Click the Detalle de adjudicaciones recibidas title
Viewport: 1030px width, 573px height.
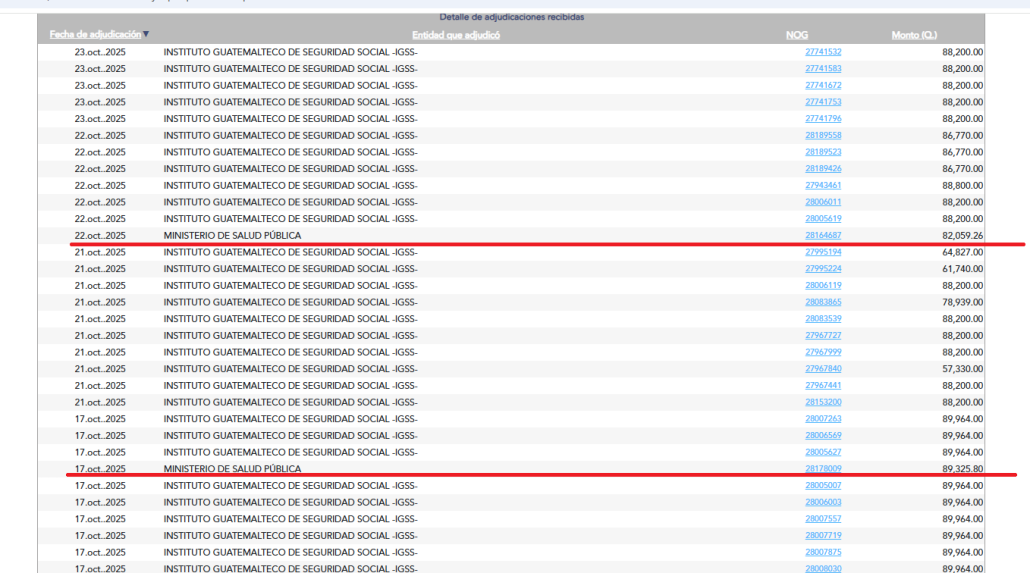511,18
